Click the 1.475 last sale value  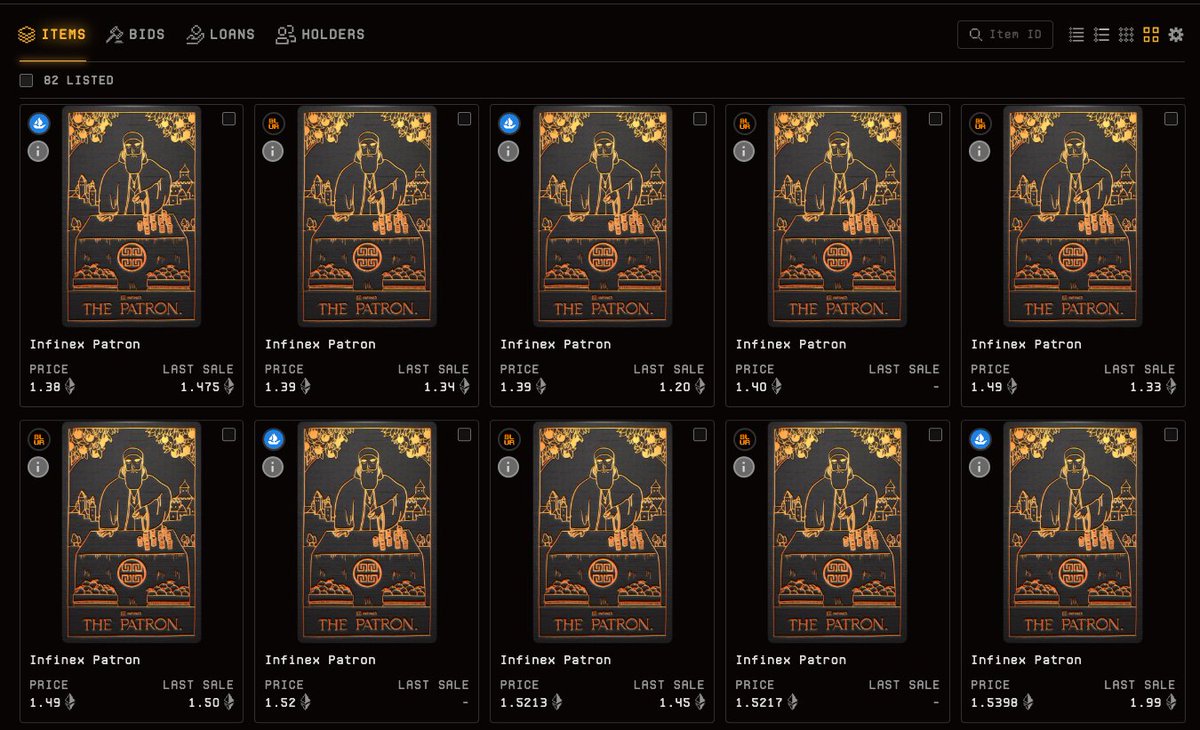click(200, 387)
